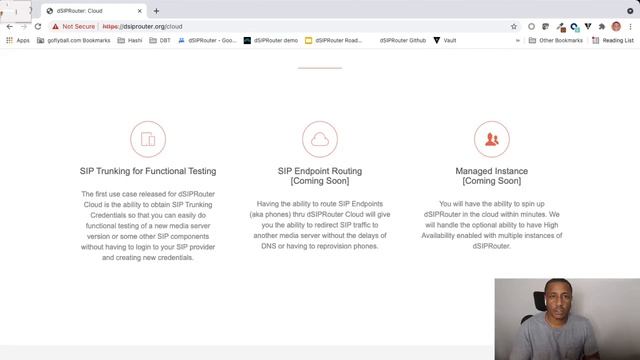The width and height of the screenshot is (640, 360).
Task: Open the Apps bookmarks shortcut
Action: pos(18,40)
